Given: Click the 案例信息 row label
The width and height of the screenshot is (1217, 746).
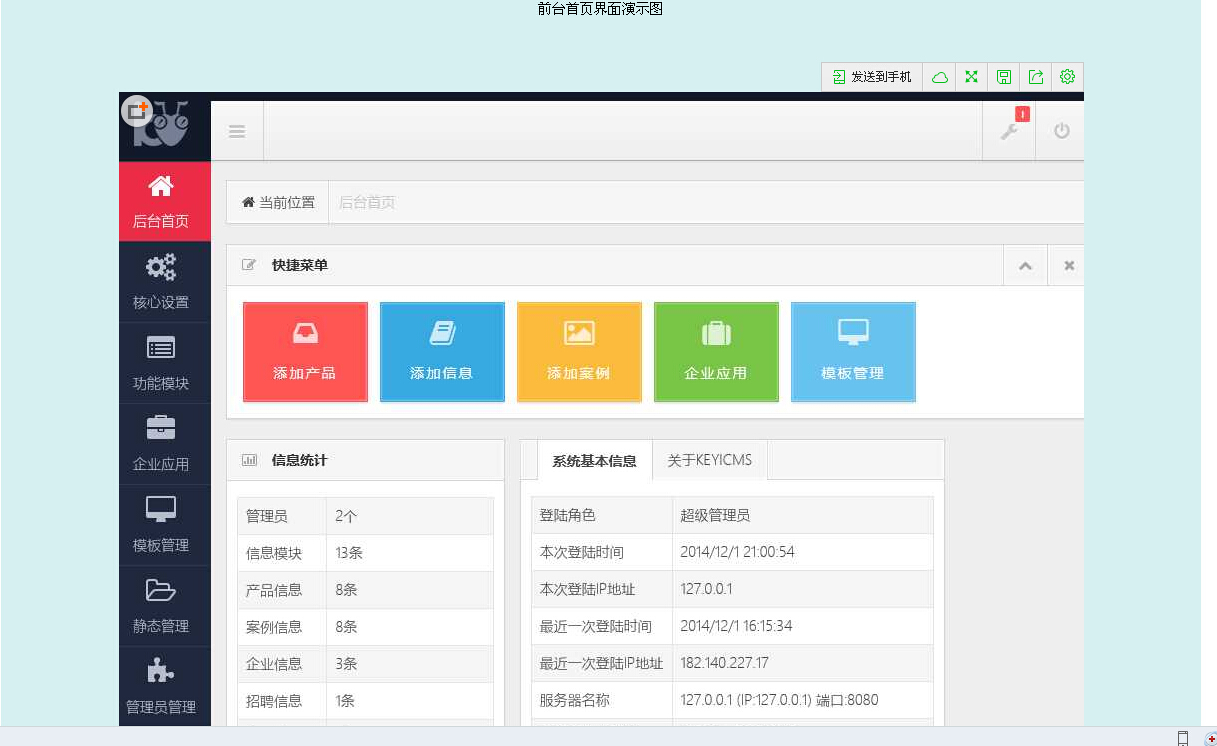Looking at the screenshot, I should (x=274, y=627).
